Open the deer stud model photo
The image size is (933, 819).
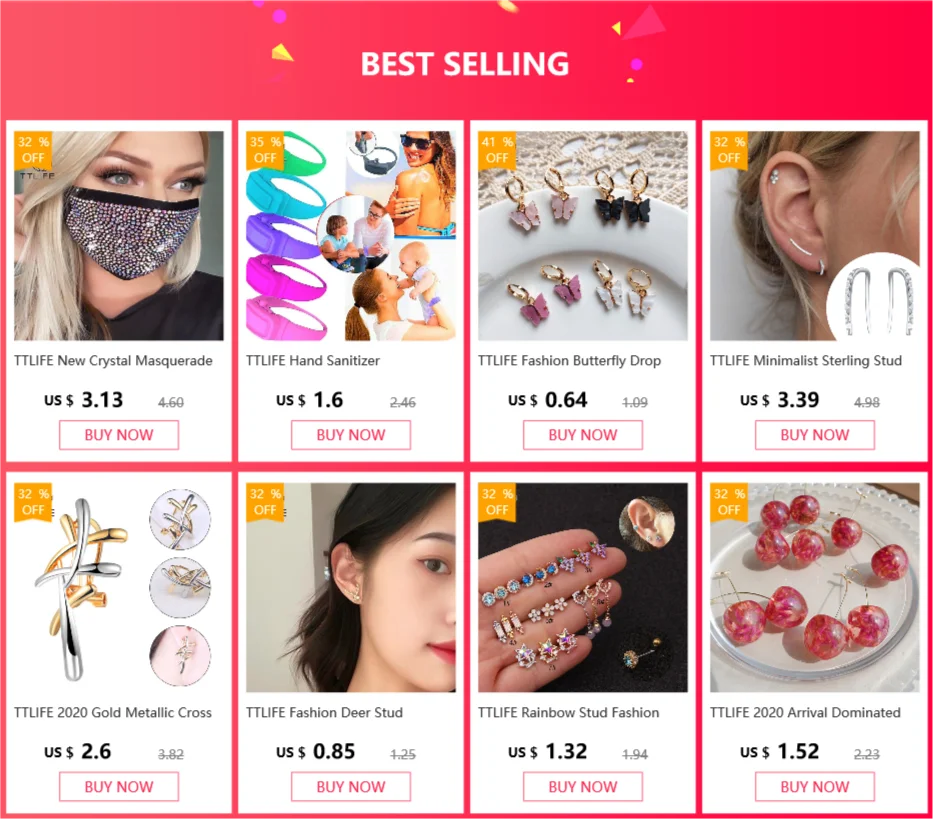pos(351,587)
